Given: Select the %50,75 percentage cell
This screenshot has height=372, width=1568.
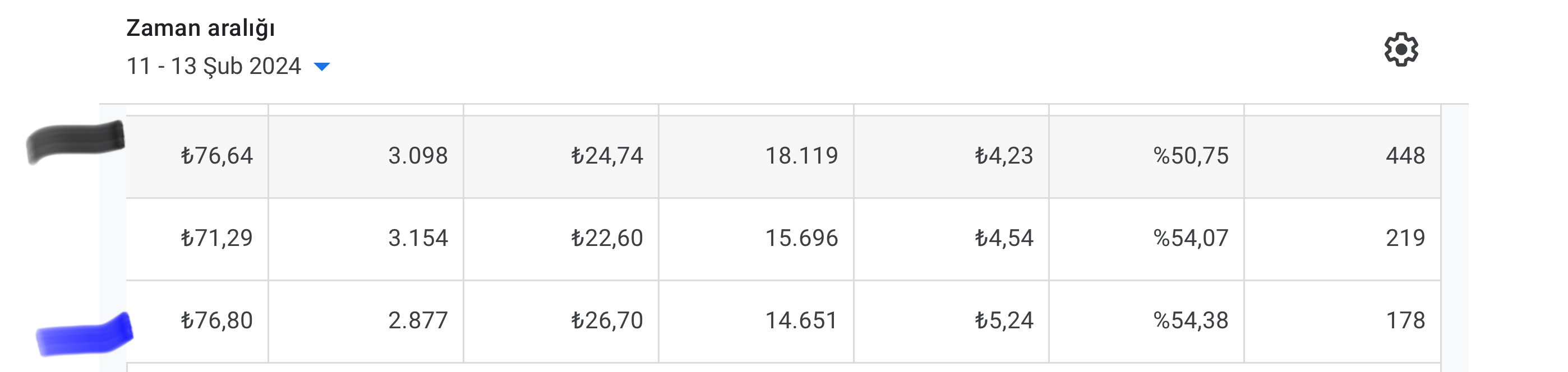Looking at the screenshot, I should tap(1147, 156).
